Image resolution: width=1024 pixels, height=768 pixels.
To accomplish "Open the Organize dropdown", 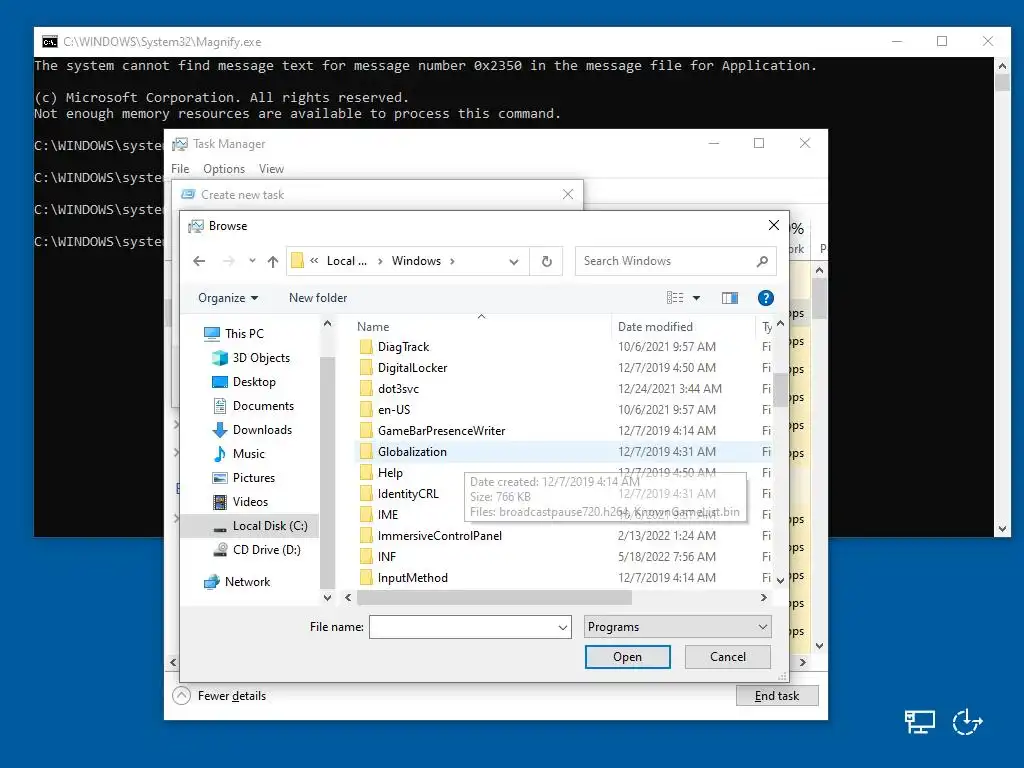I will tap(228, 298).
